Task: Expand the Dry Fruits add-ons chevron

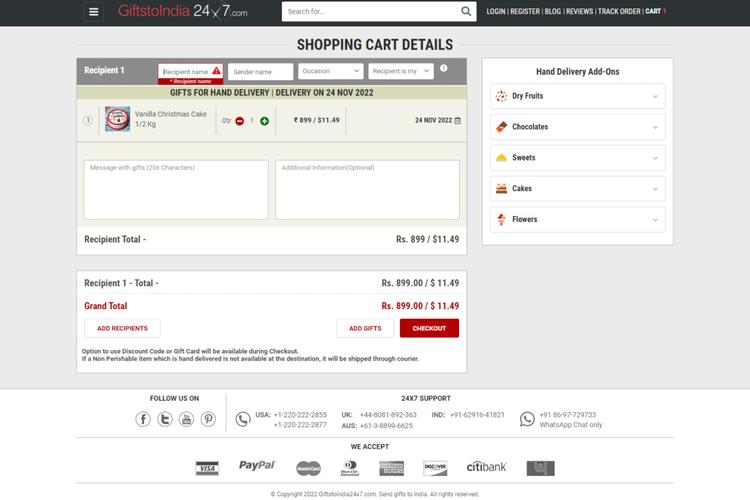Action: pyautogui.click(x=655, y=97)
